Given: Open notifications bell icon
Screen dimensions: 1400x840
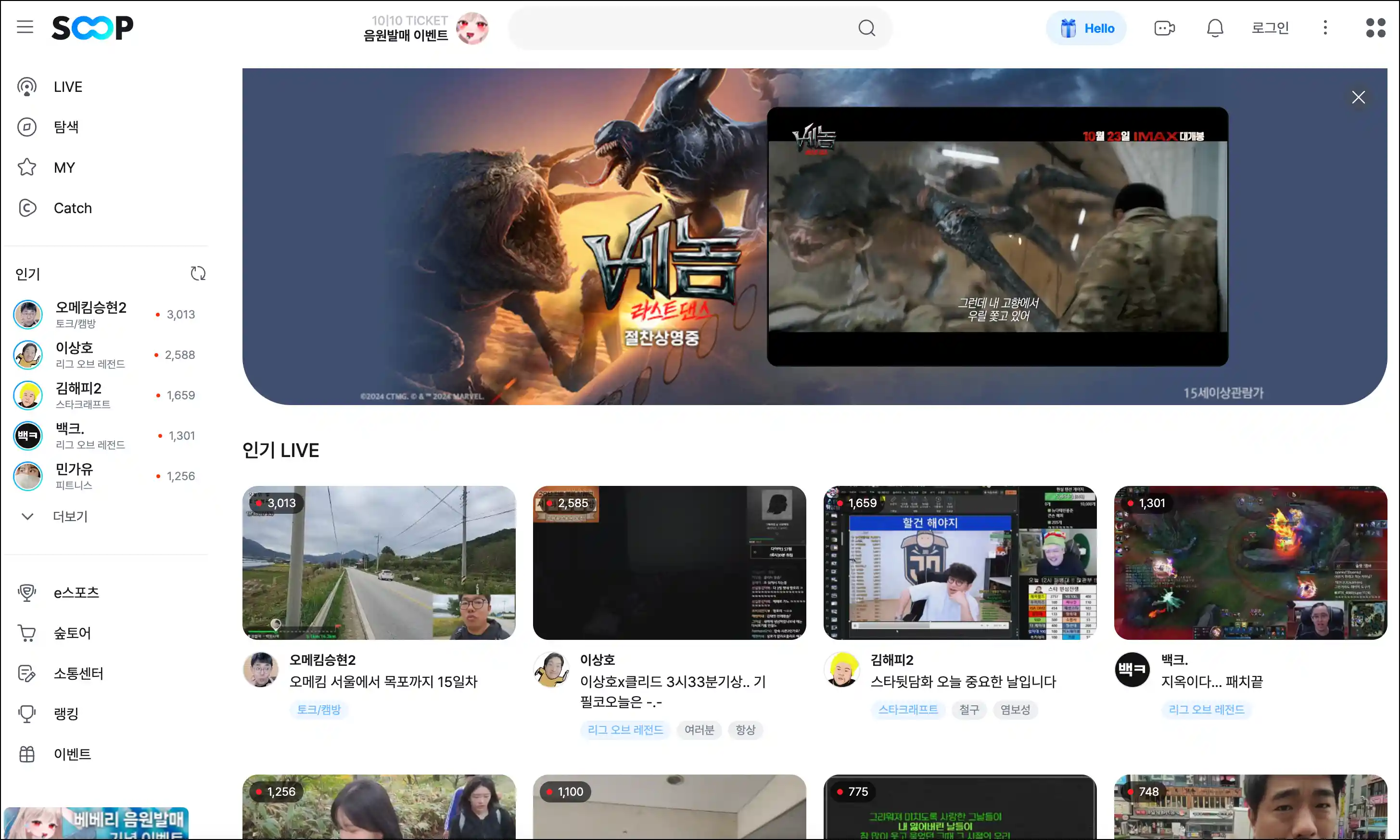Looking at the screenshot, I should tap(1214, 28).
